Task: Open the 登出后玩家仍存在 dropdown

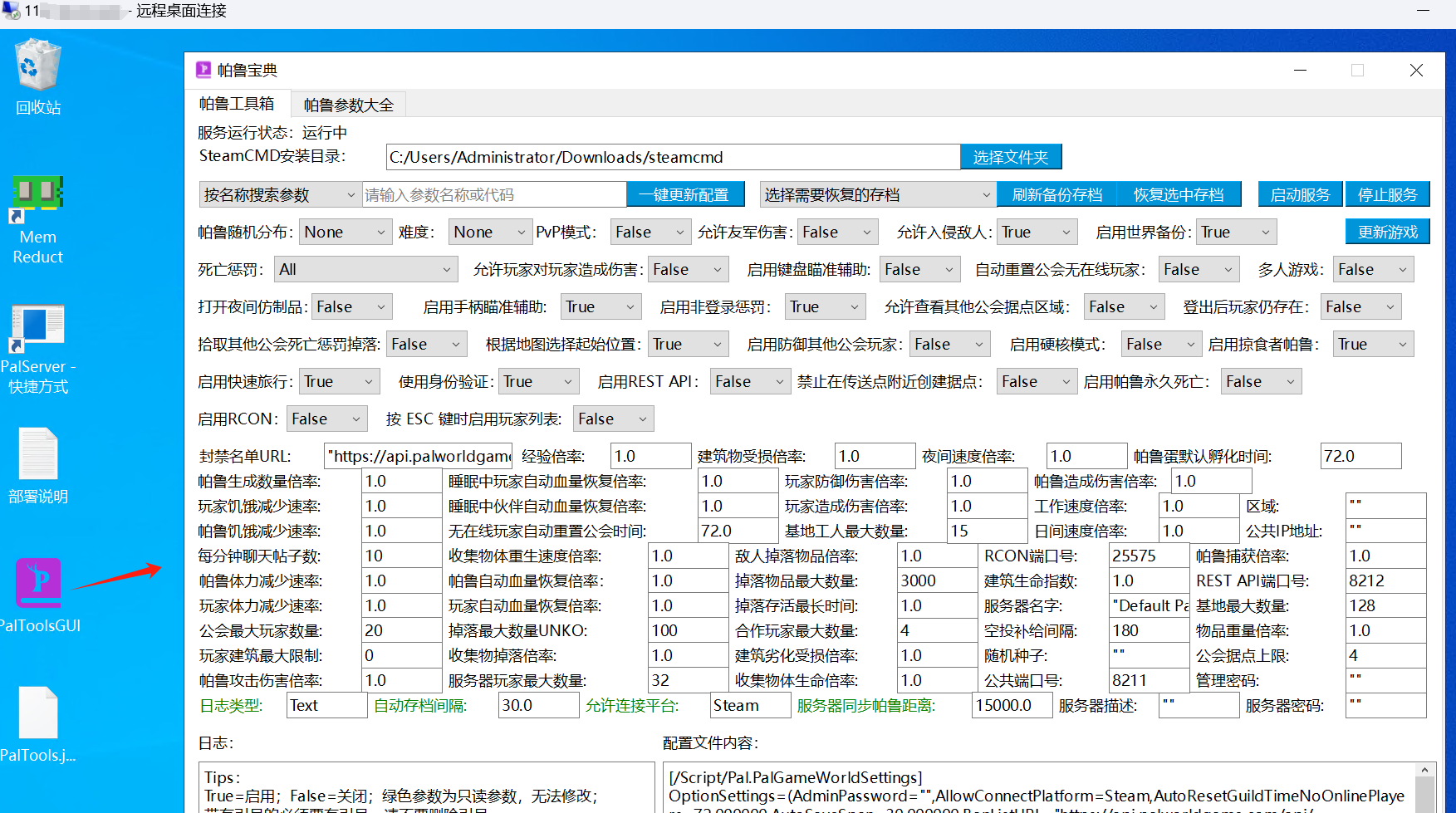Action: (1360, 306)
